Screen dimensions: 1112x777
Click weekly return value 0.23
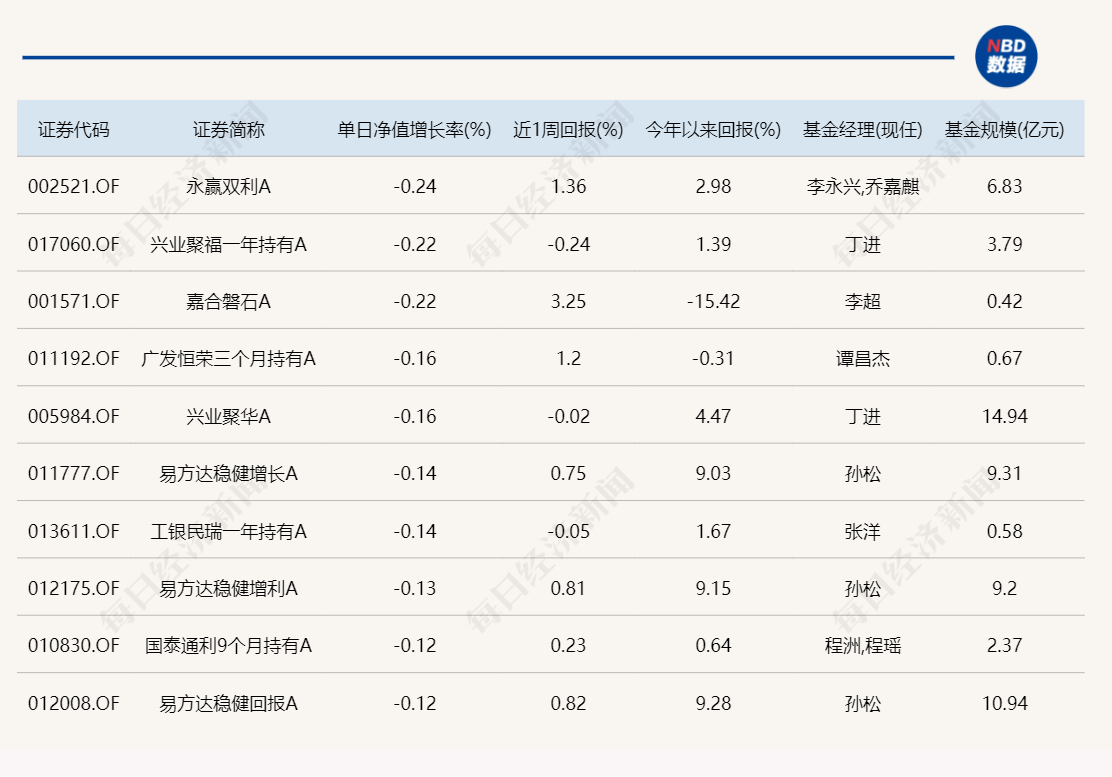pyautogui.click(x=568, y=646)
